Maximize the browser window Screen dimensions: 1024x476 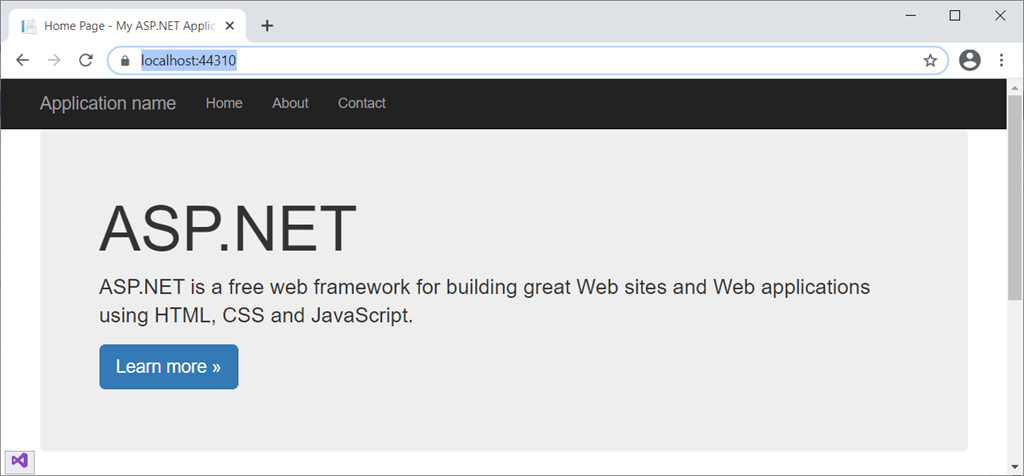pos(955,15)
